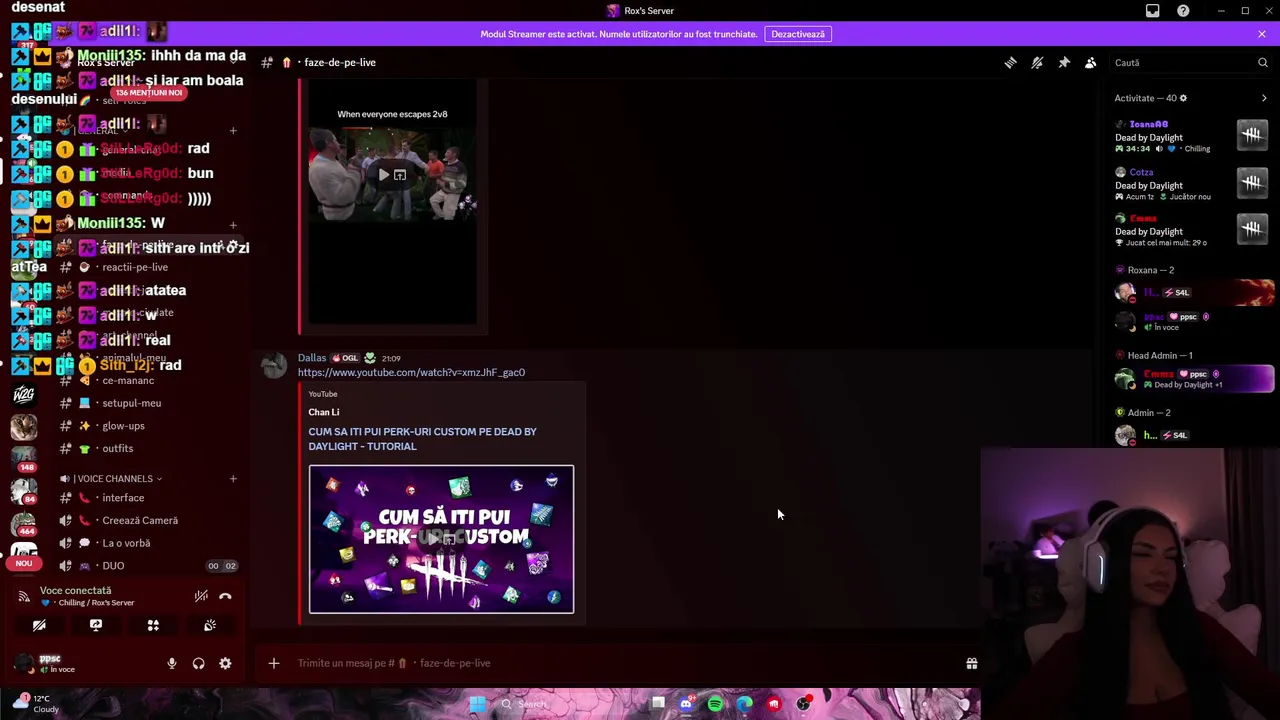Screen dimensions: 1280x720
Task: Open voice connection signal icon
Action: pyautogui.click(x=24, y=596)
